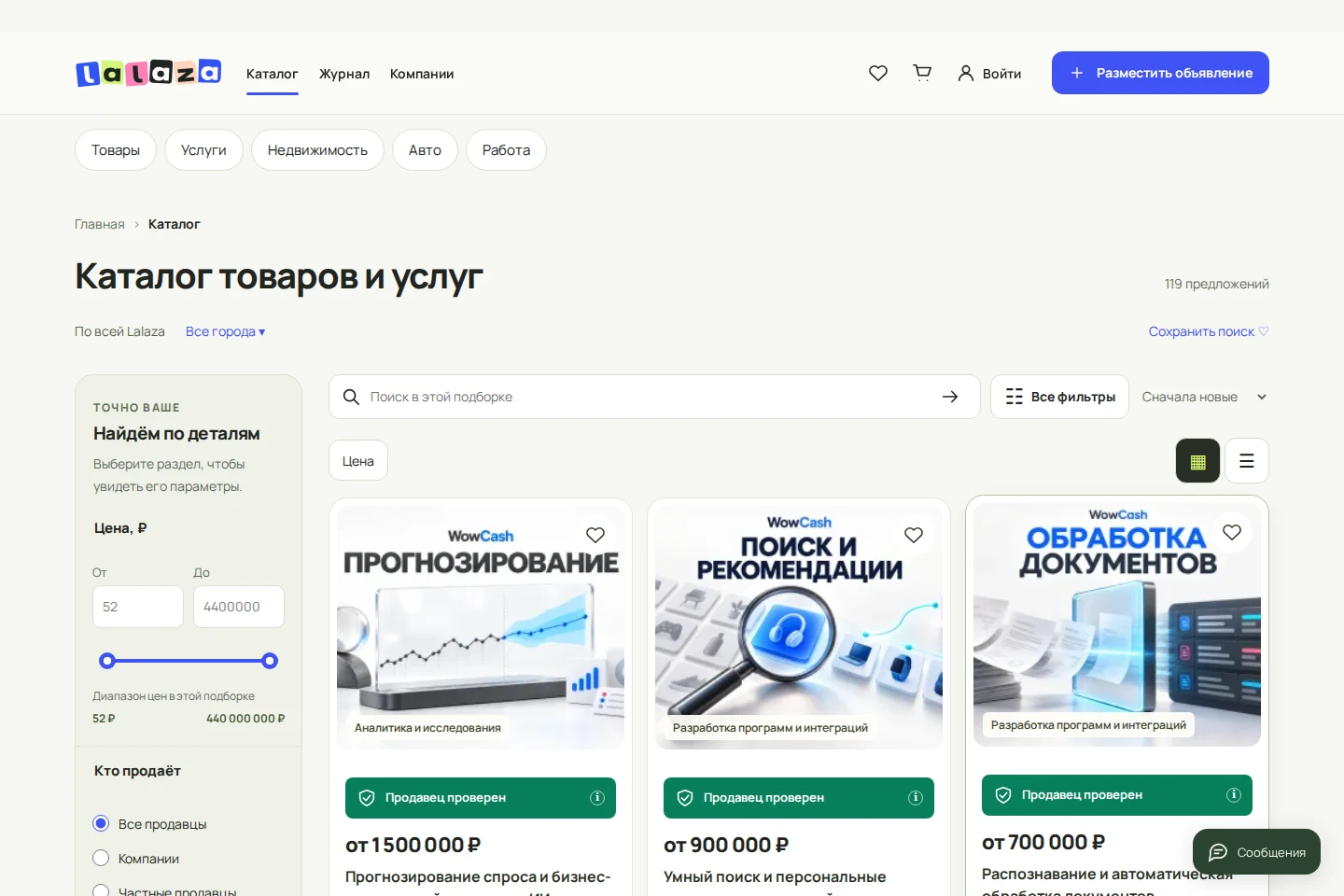Open the Прогнозирование card image

[481, 627]
